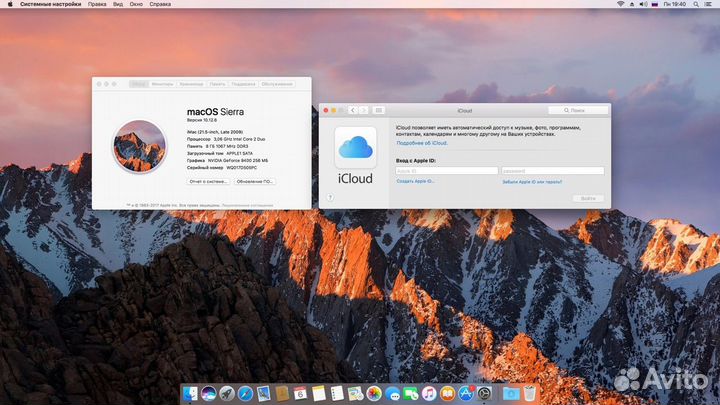Open iBooks orange icon in Dock
Image resolution: width=720 pixels, height=405 pixels.
(x=447, y=394)
